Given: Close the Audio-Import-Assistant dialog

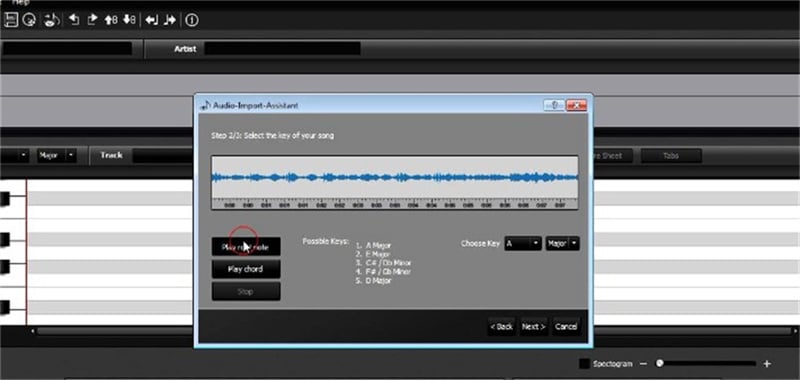Looking at the screenshot, I should point(576,106).
